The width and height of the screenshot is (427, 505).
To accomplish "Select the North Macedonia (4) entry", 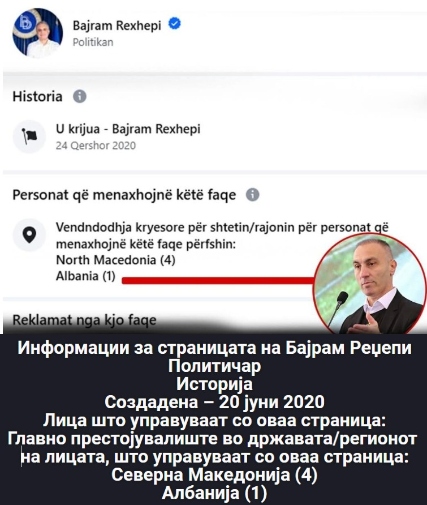I will [115, 259].
